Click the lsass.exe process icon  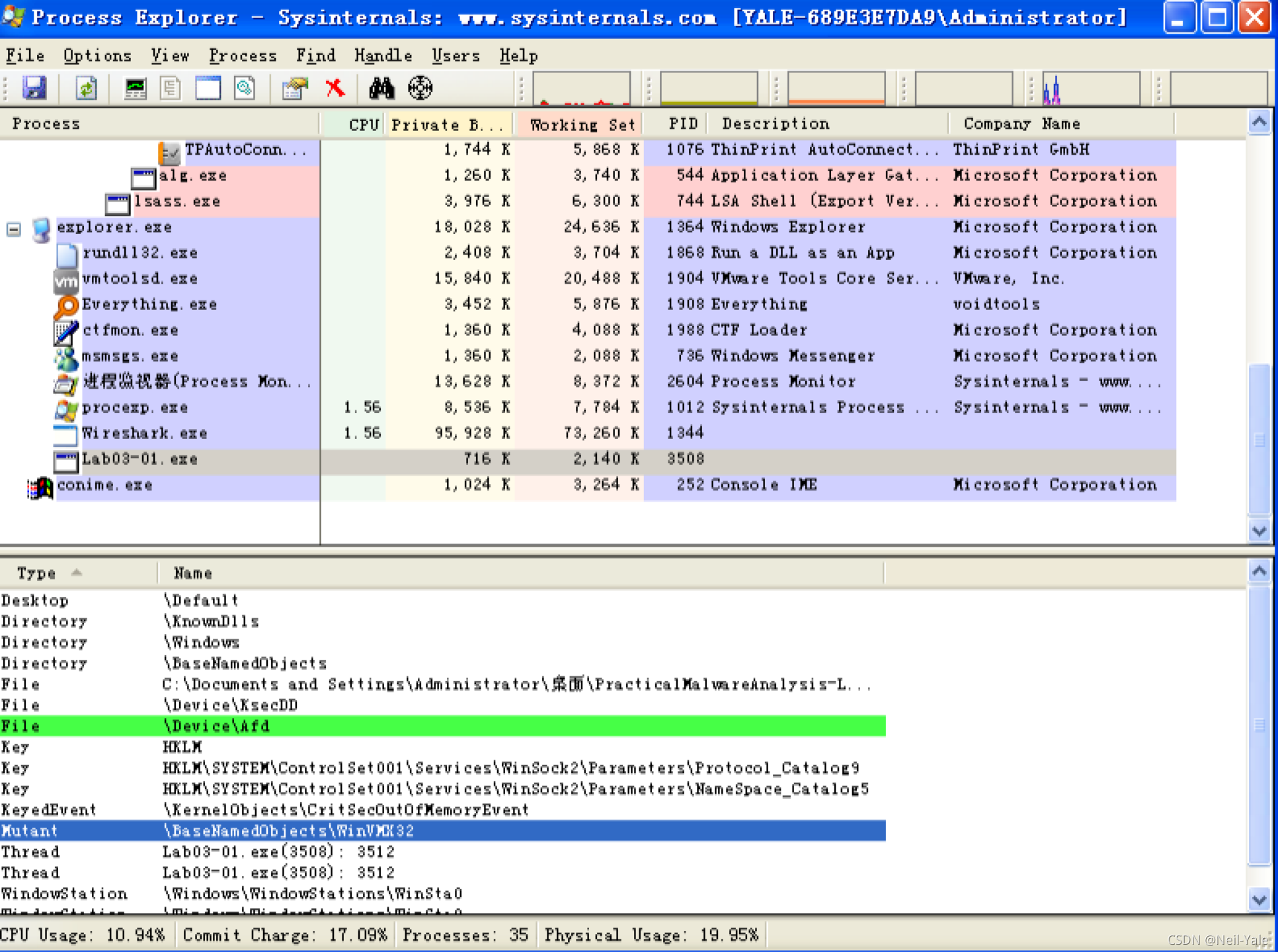pos(118,204)
